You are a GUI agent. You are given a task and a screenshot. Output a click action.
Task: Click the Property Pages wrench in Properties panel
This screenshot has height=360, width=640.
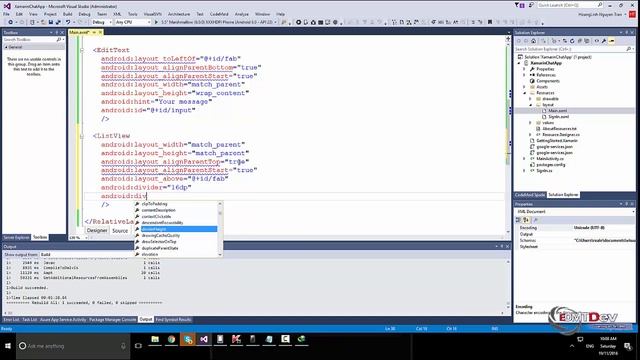536,220
